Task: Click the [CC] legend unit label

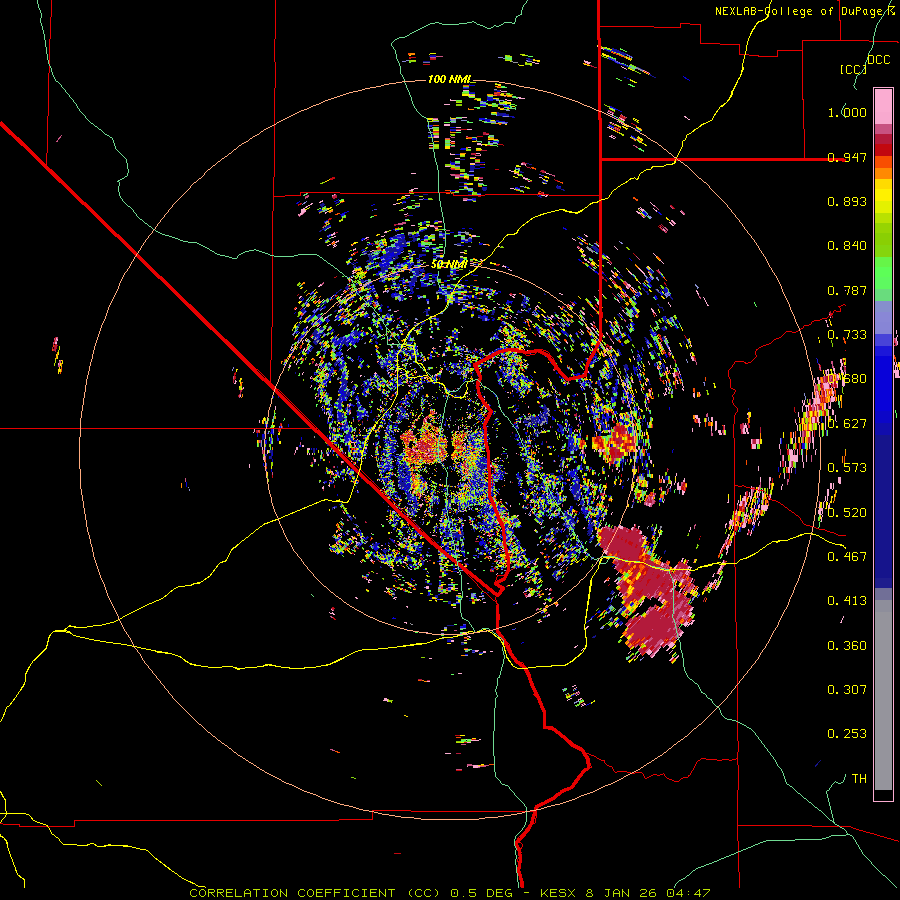Action: tap(854, 69)
